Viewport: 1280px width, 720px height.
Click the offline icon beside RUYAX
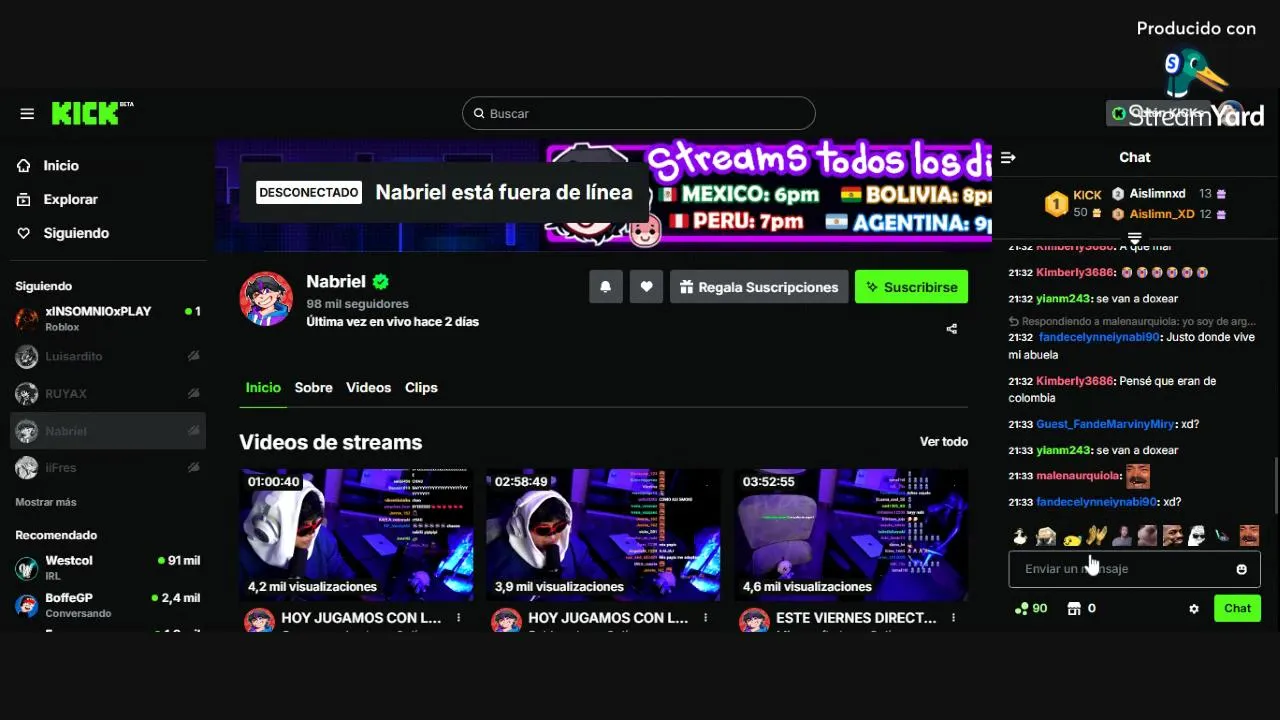[x=194, y=393]
